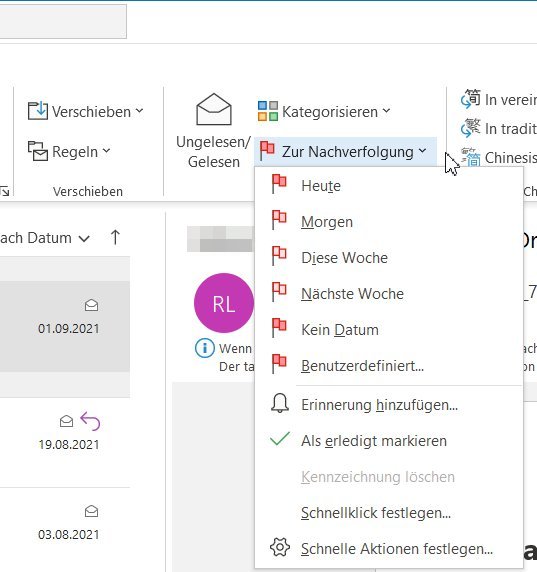Click the gear icon for Schnelle Aktionen
537x572 pixels.
click(x=280, y=547)
